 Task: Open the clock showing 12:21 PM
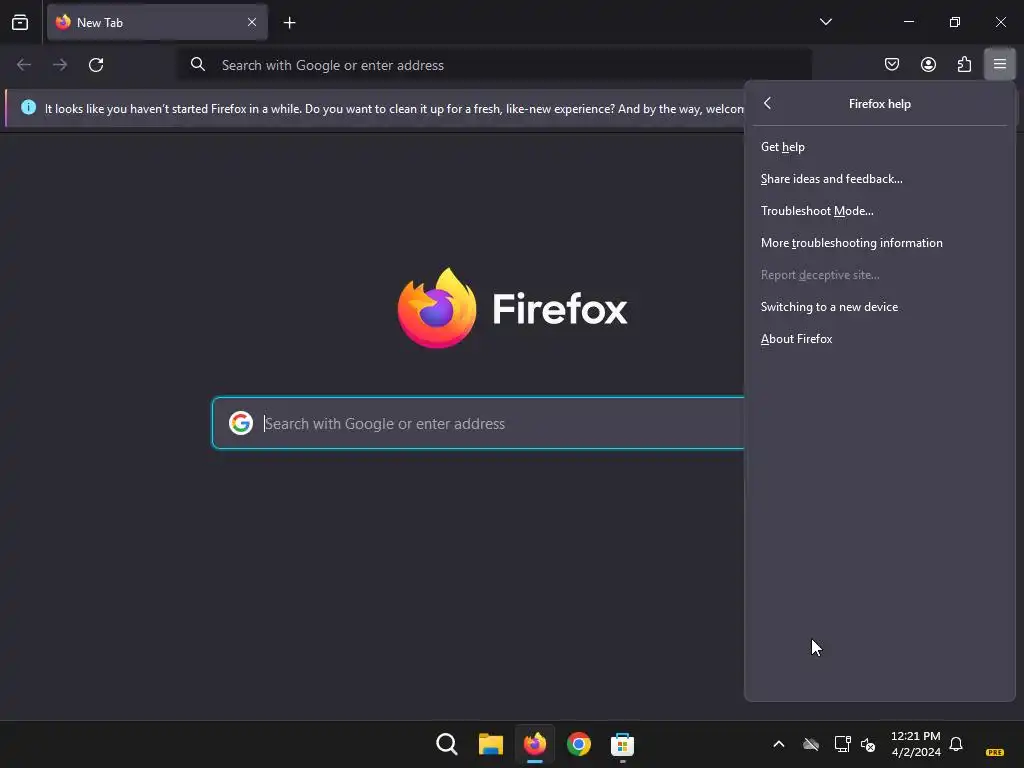click(916, 744)
